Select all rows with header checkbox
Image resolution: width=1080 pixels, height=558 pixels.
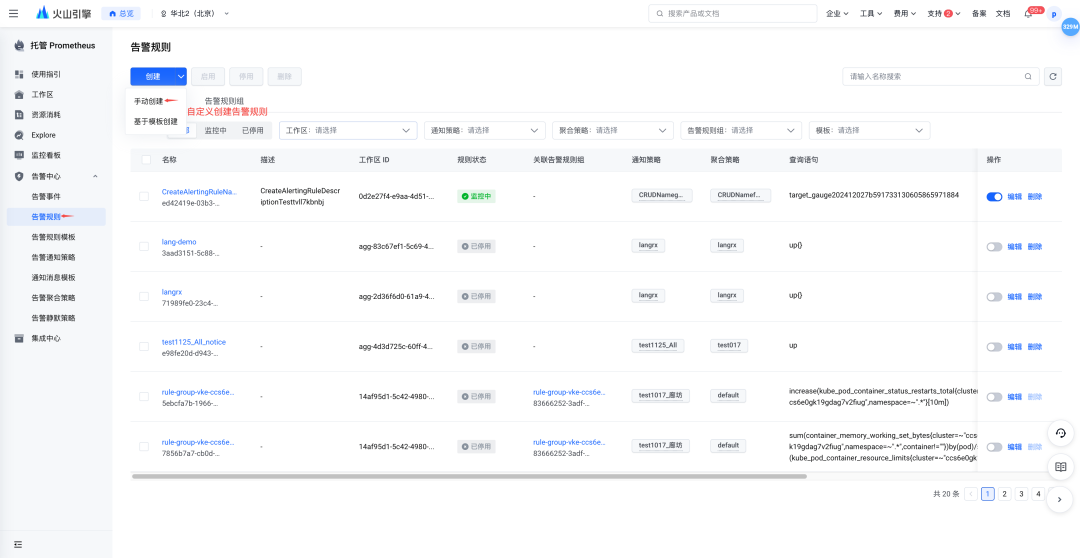(x=146, y=160)
